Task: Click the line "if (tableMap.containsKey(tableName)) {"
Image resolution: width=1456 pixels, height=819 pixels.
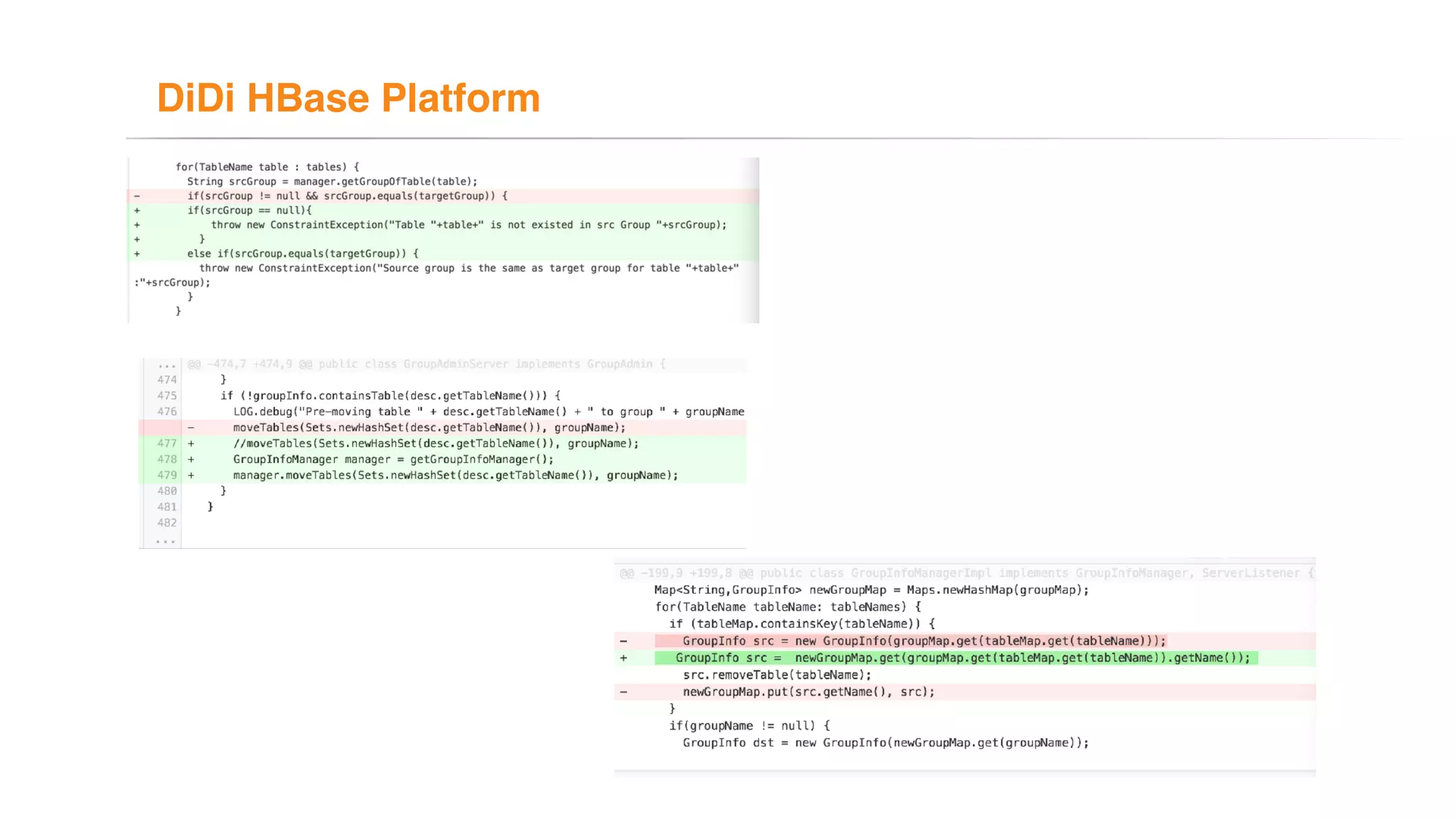Action: tap(802, 624)
